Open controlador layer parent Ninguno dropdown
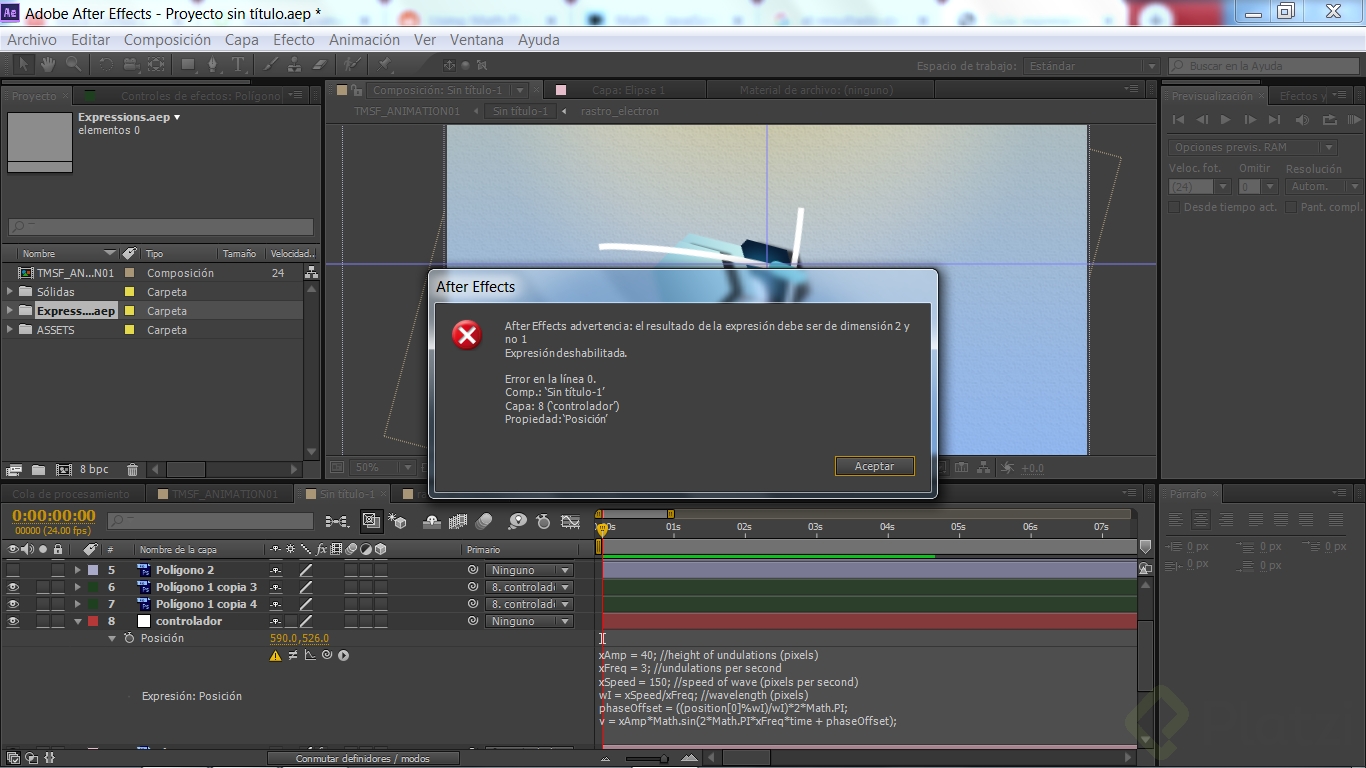The width and height of the screenshot is (1366, 768). pos(530,621)
